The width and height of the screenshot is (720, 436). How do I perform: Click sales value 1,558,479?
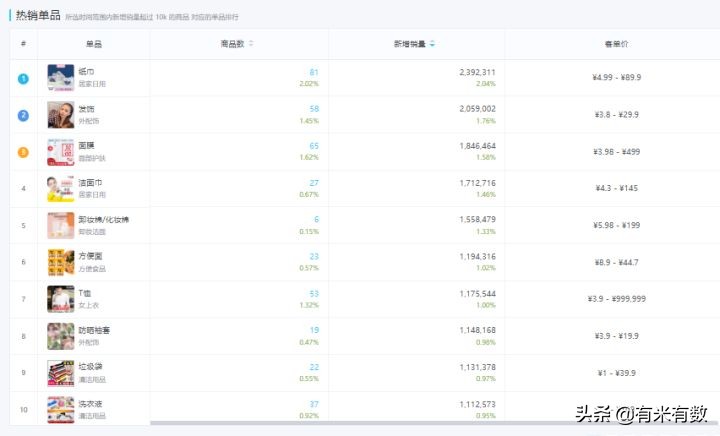(x=478, y=219)
